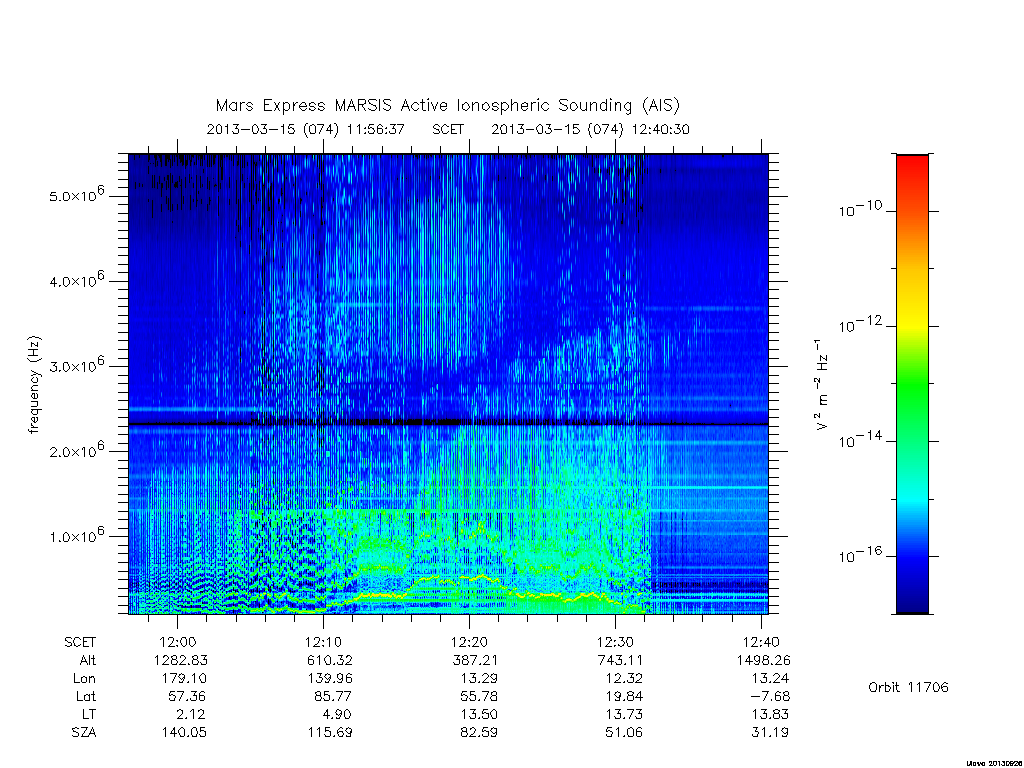Click local time value '13.50'
The image size is (1024, 768).
point(479,714)
